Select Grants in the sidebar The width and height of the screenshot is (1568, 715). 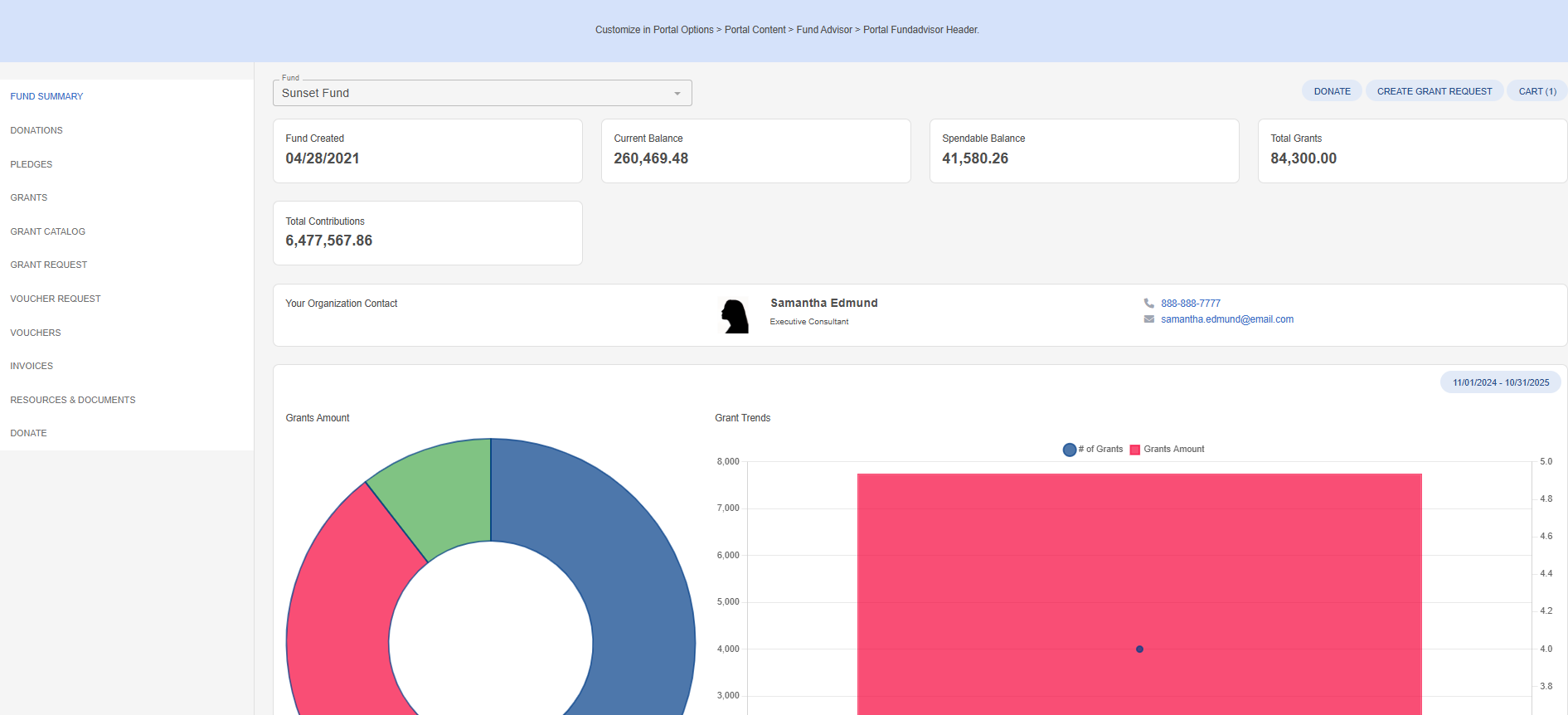[x=29, y=197]
